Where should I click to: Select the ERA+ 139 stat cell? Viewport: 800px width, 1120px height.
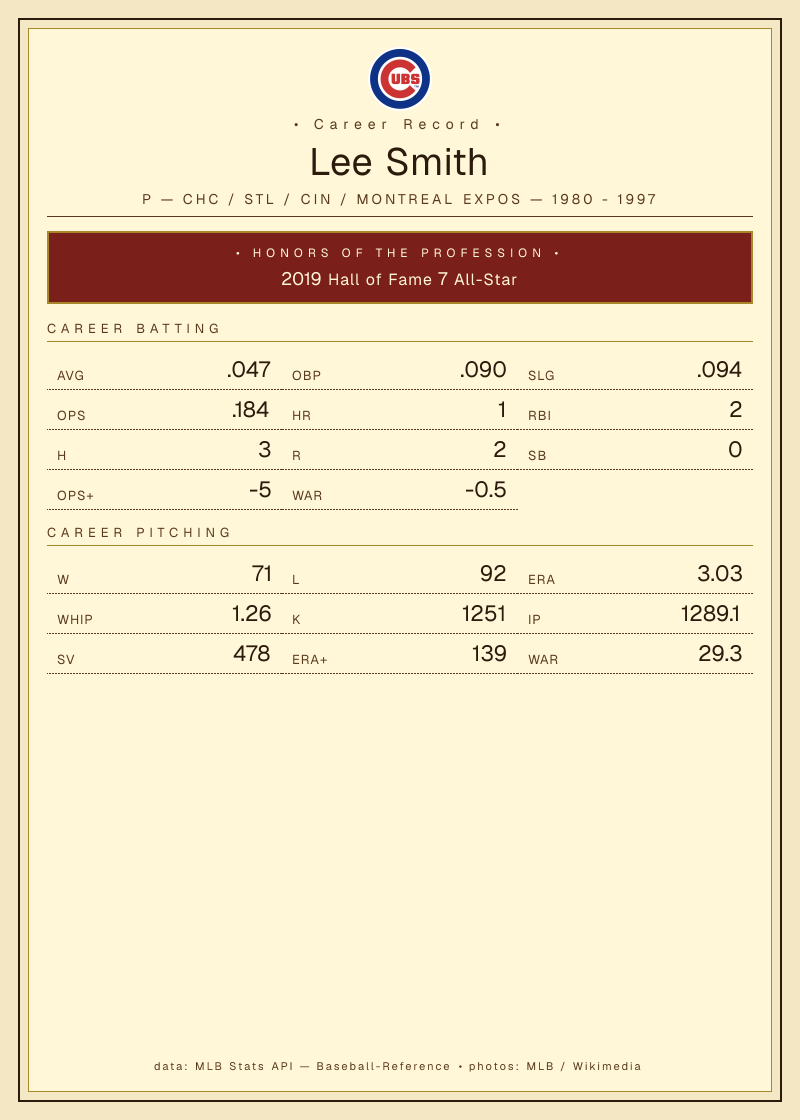(x=400, y=654)
